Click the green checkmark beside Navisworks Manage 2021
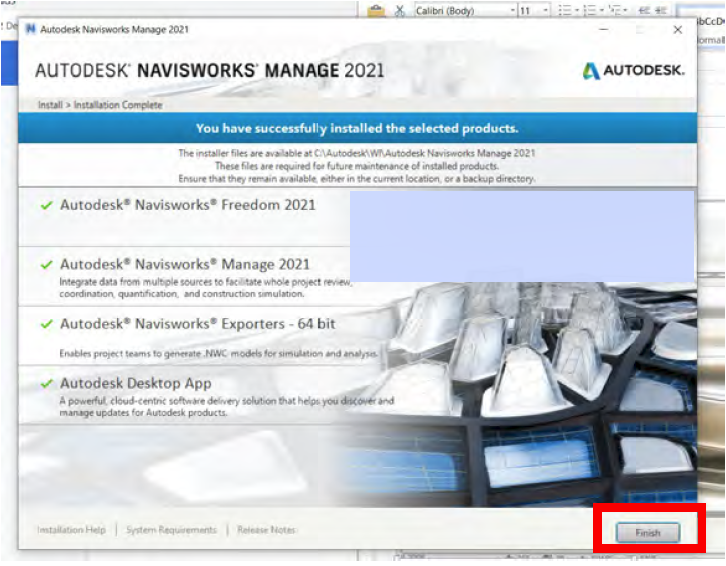The image size is (726, 566). tap(46, 264)
